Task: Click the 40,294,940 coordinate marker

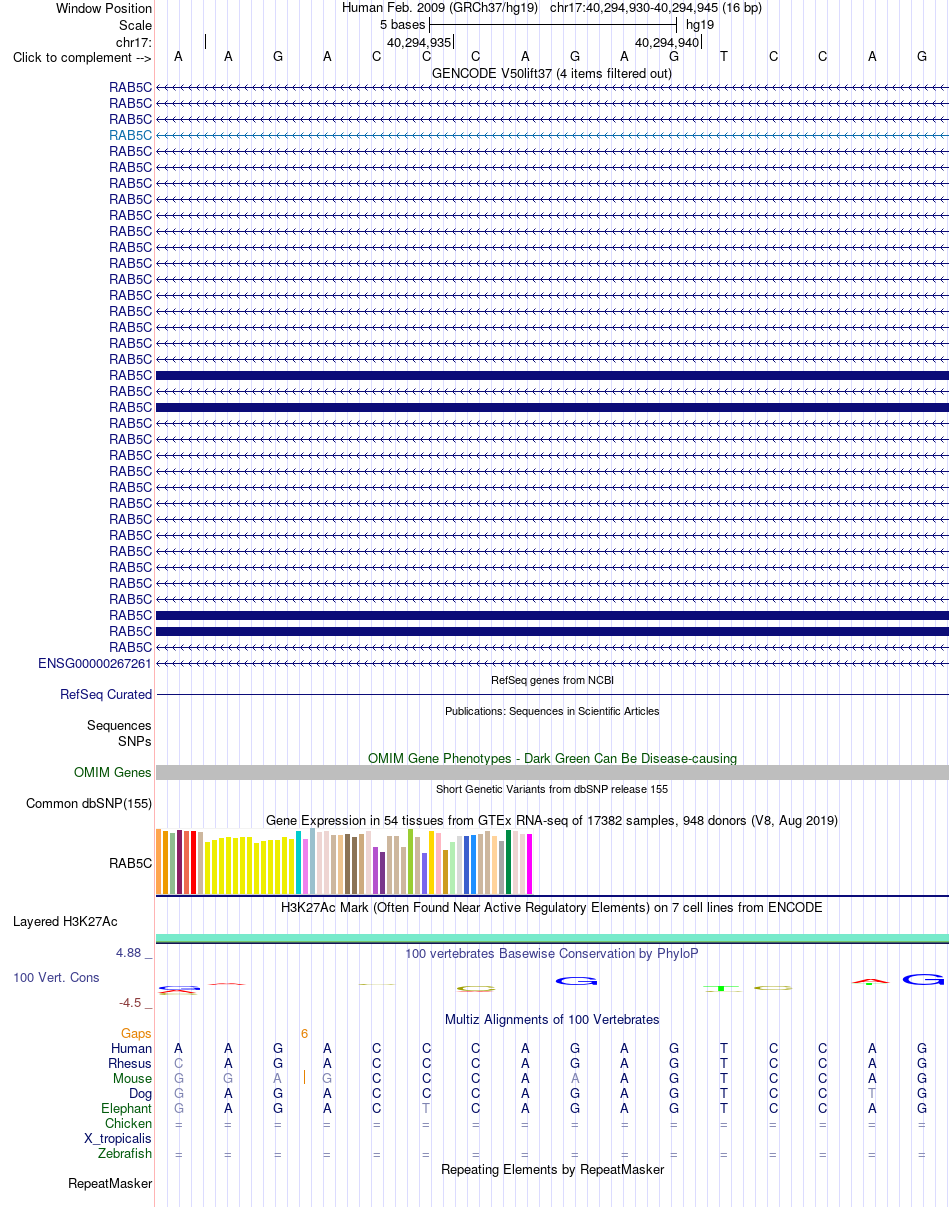Action: [667, 43]
